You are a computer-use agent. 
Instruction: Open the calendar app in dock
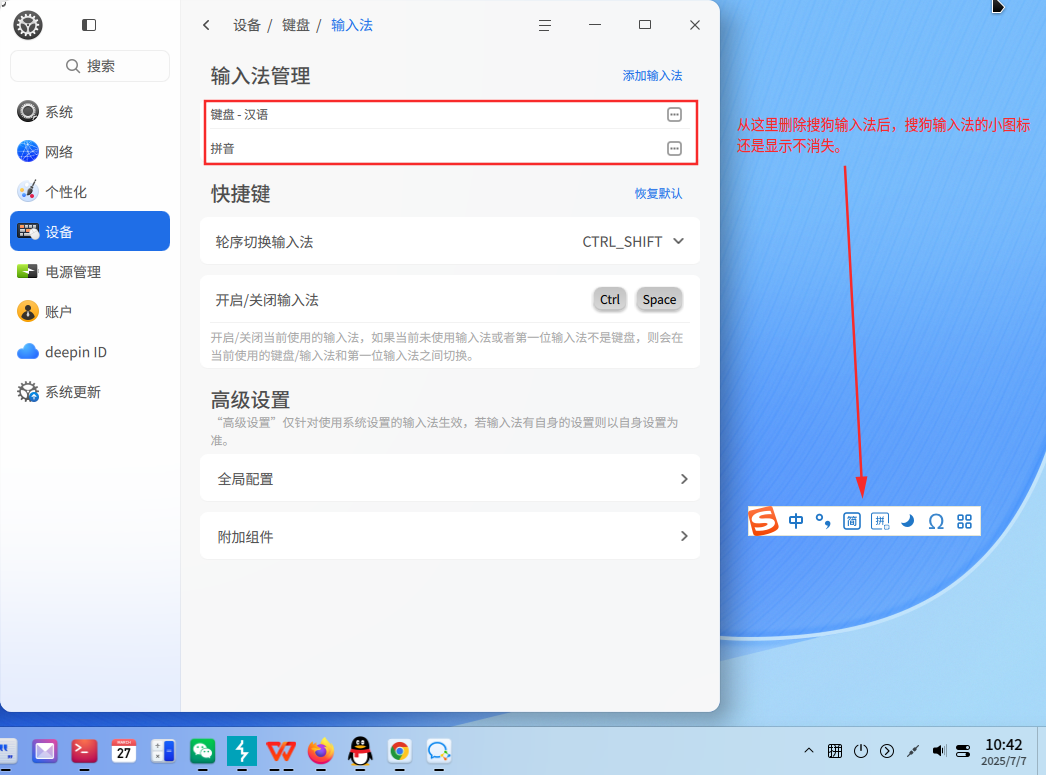click(123, 752)
